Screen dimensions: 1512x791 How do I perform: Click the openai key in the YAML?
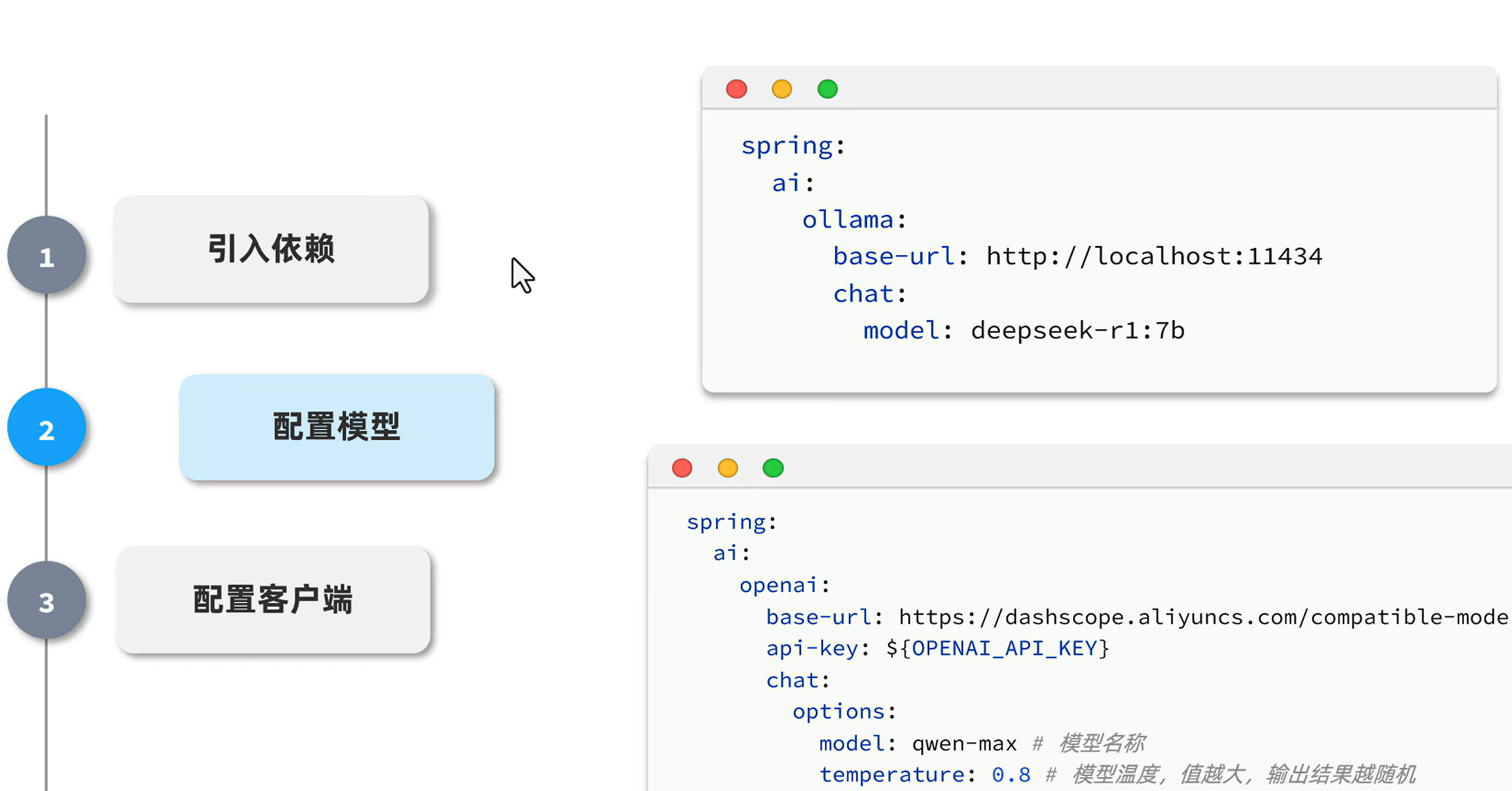(778, 585)
